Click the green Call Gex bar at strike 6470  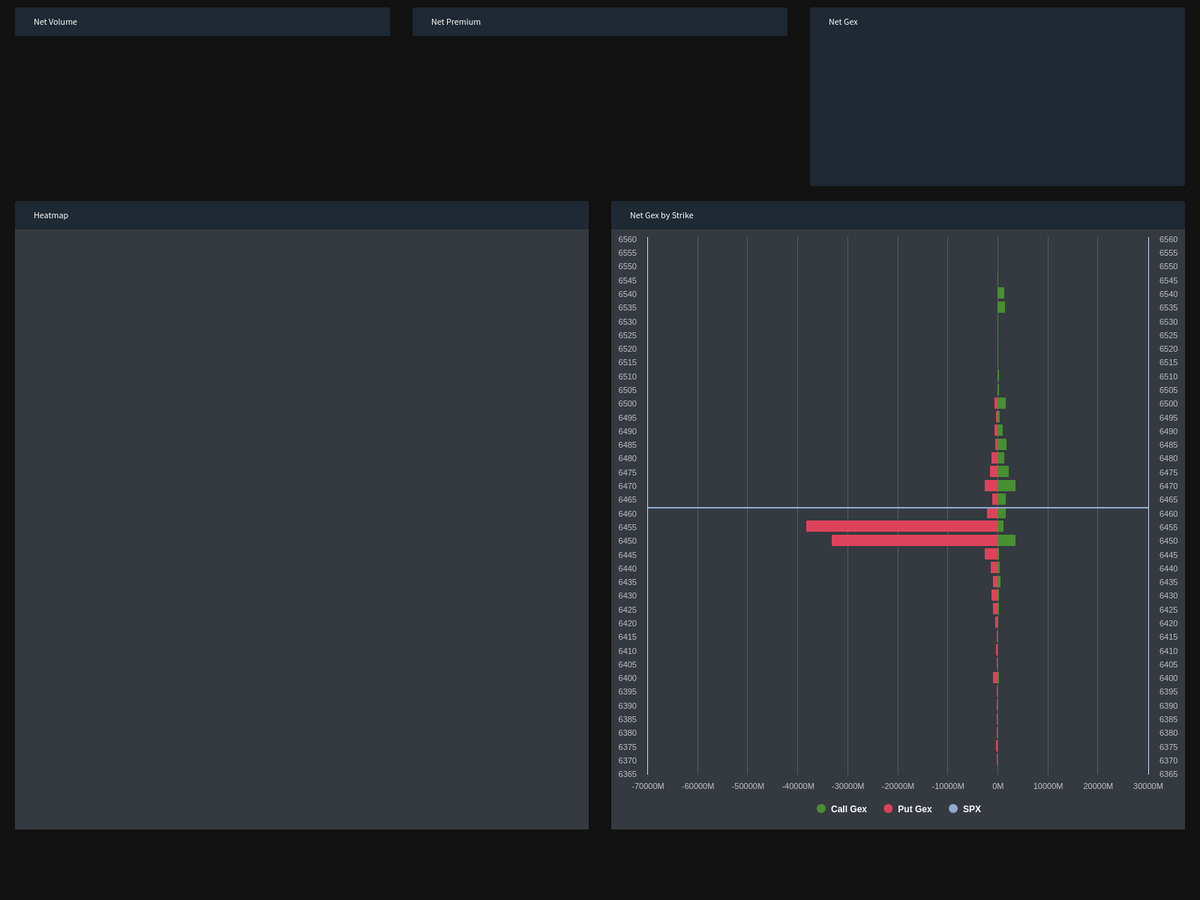point(1007,485)
